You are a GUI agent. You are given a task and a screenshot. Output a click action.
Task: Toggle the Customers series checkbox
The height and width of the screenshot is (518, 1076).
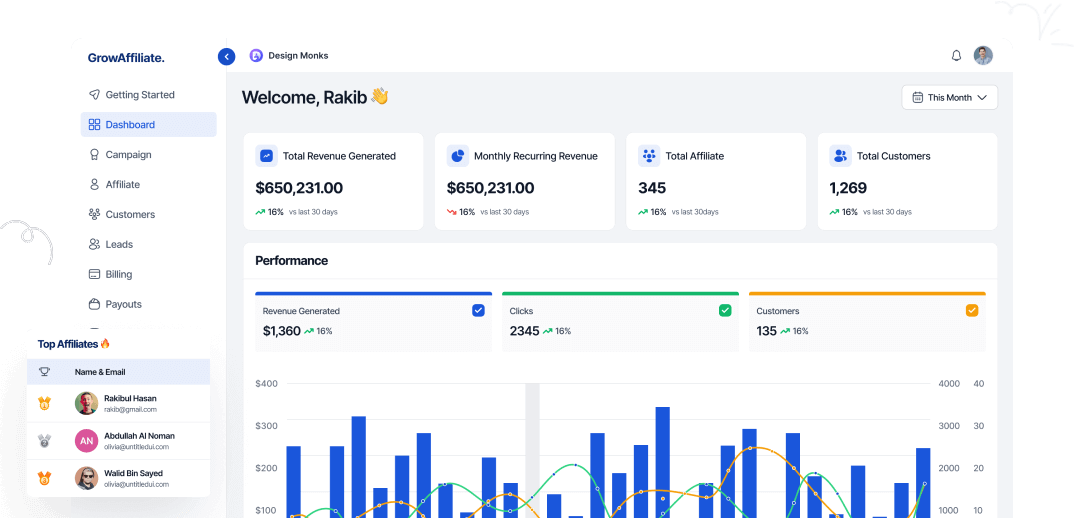coord(972,311)
